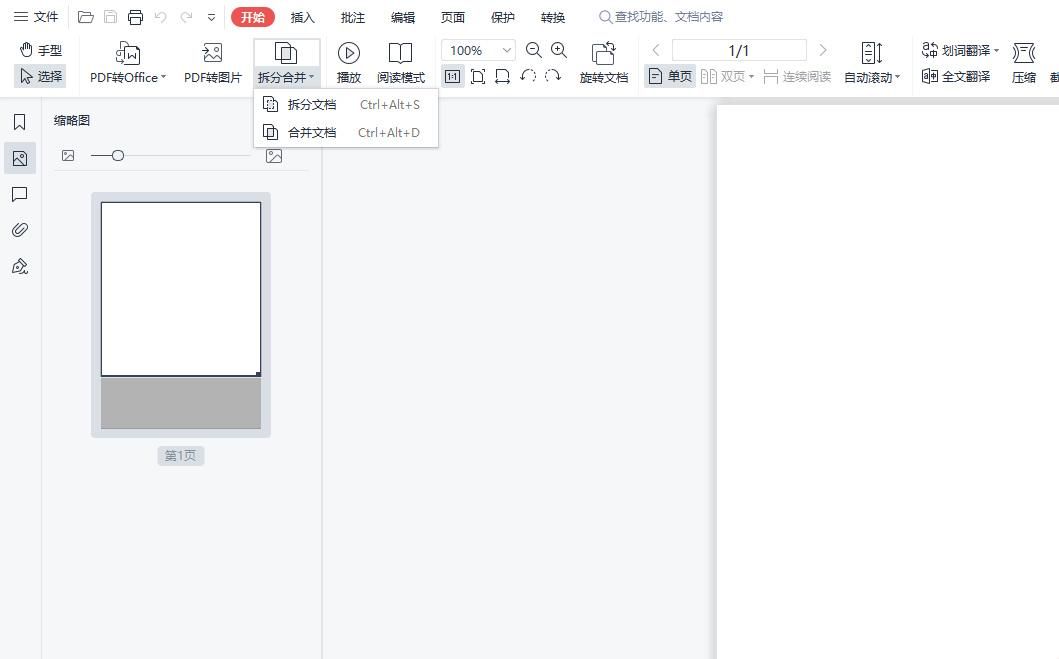This screenshot has width=1059, height=659.
Task: Set actual size 1:1 view
Action: pos(453,76)
